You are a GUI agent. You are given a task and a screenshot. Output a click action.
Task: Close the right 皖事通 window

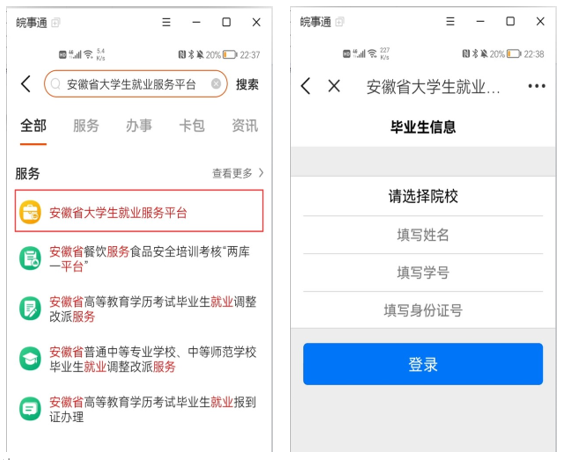coord(540,21)
